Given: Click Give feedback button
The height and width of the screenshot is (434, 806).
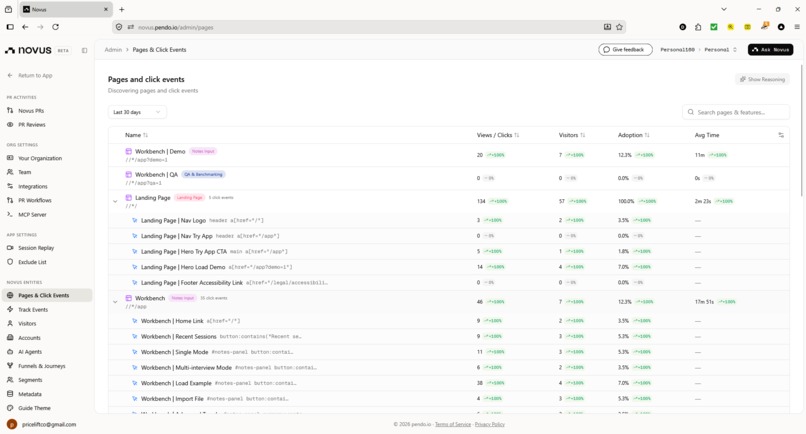Looking at the screenshot, I should (625, 49).
